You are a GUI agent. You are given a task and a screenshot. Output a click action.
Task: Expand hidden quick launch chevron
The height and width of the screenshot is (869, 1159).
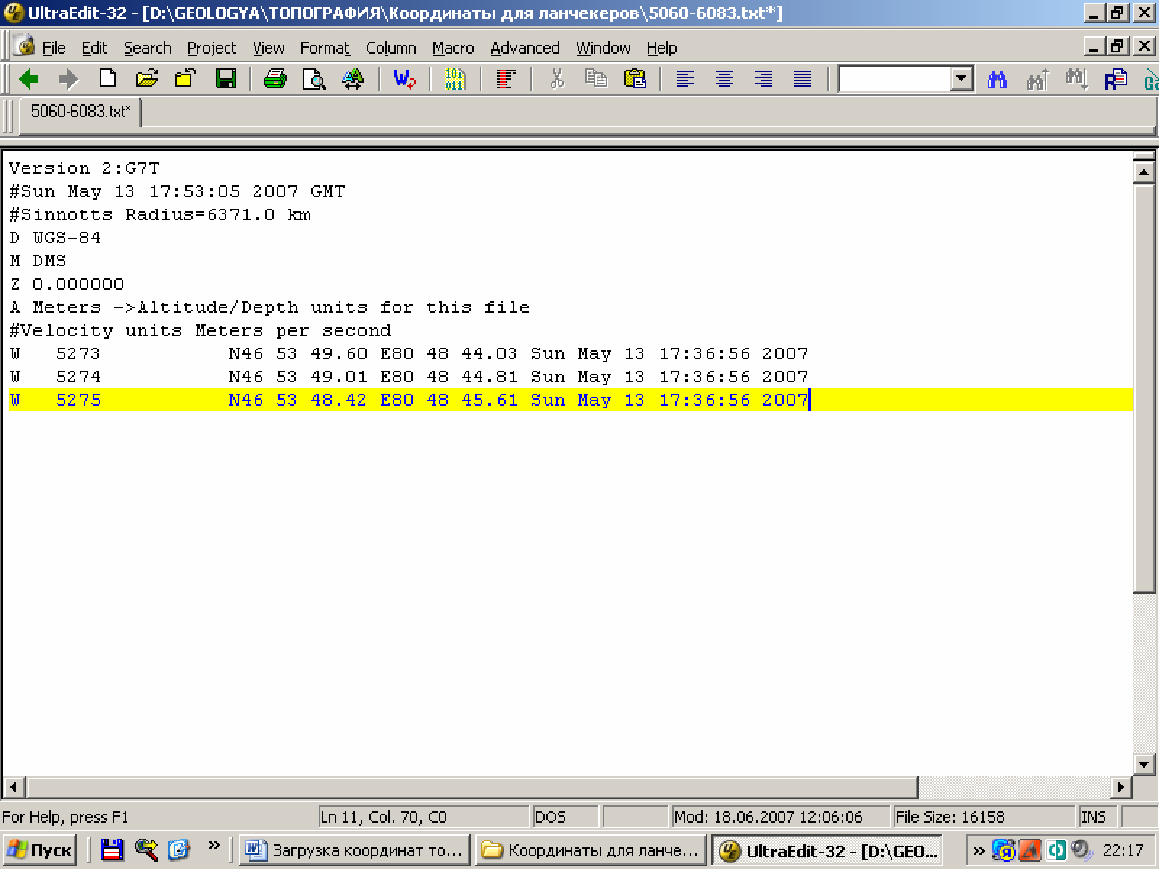tap(214, 845)
